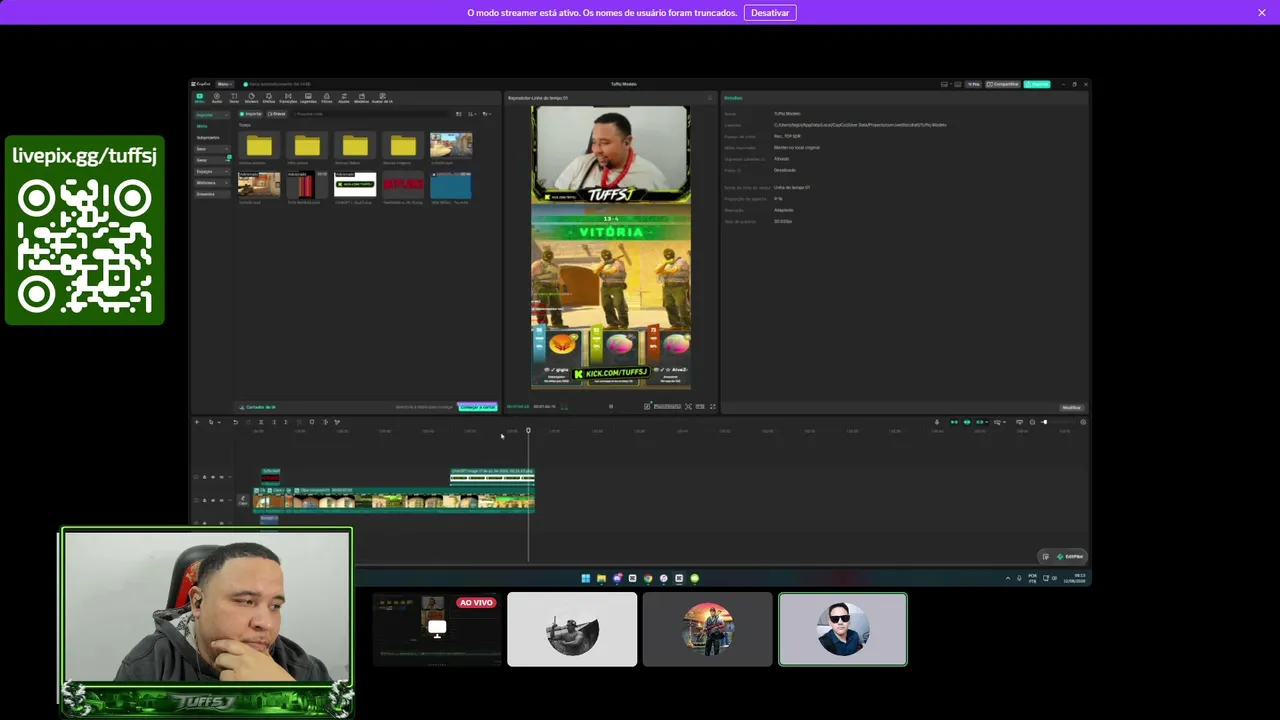
Task: Select Subprojetos in the media sidebar
Action: [208, 137]
